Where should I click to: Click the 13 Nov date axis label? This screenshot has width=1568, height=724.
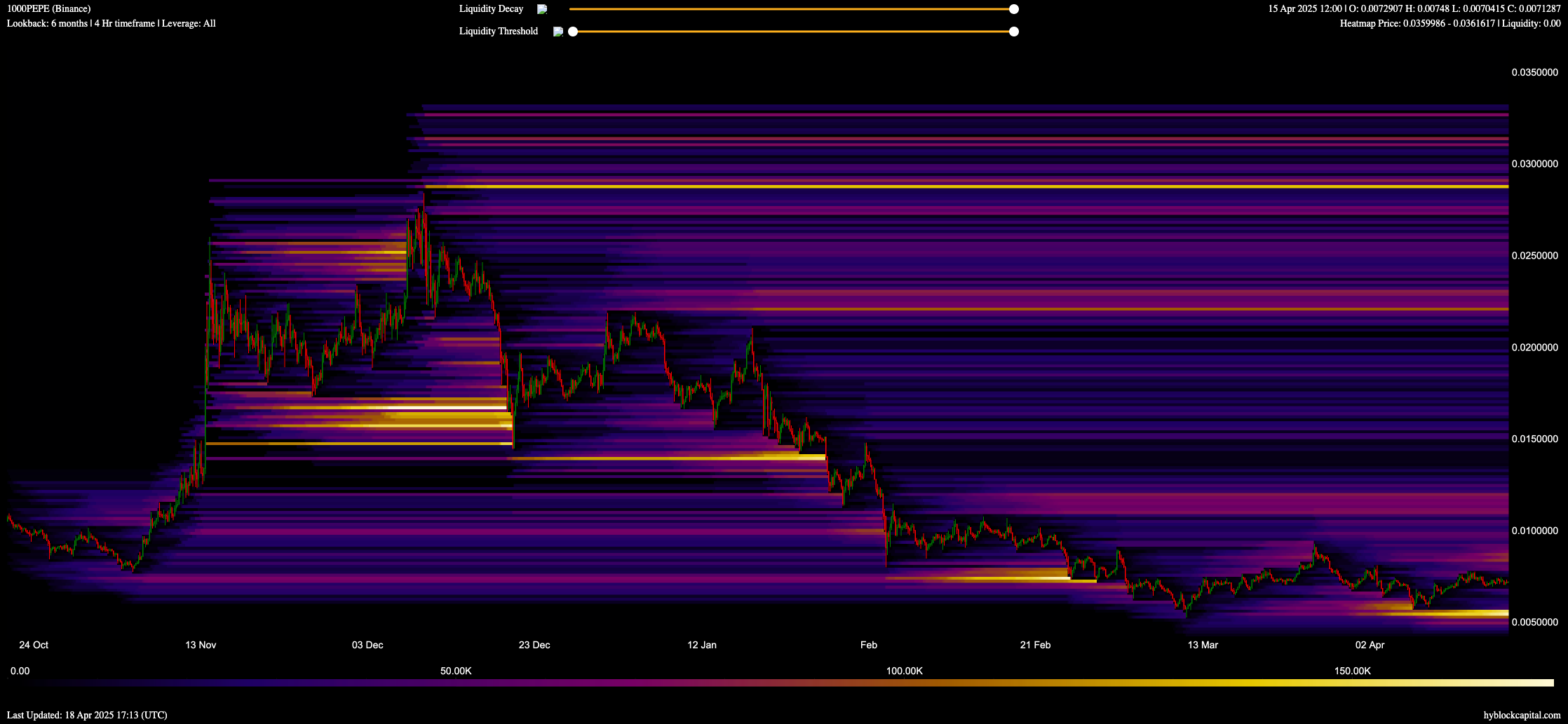click(201, 645)
